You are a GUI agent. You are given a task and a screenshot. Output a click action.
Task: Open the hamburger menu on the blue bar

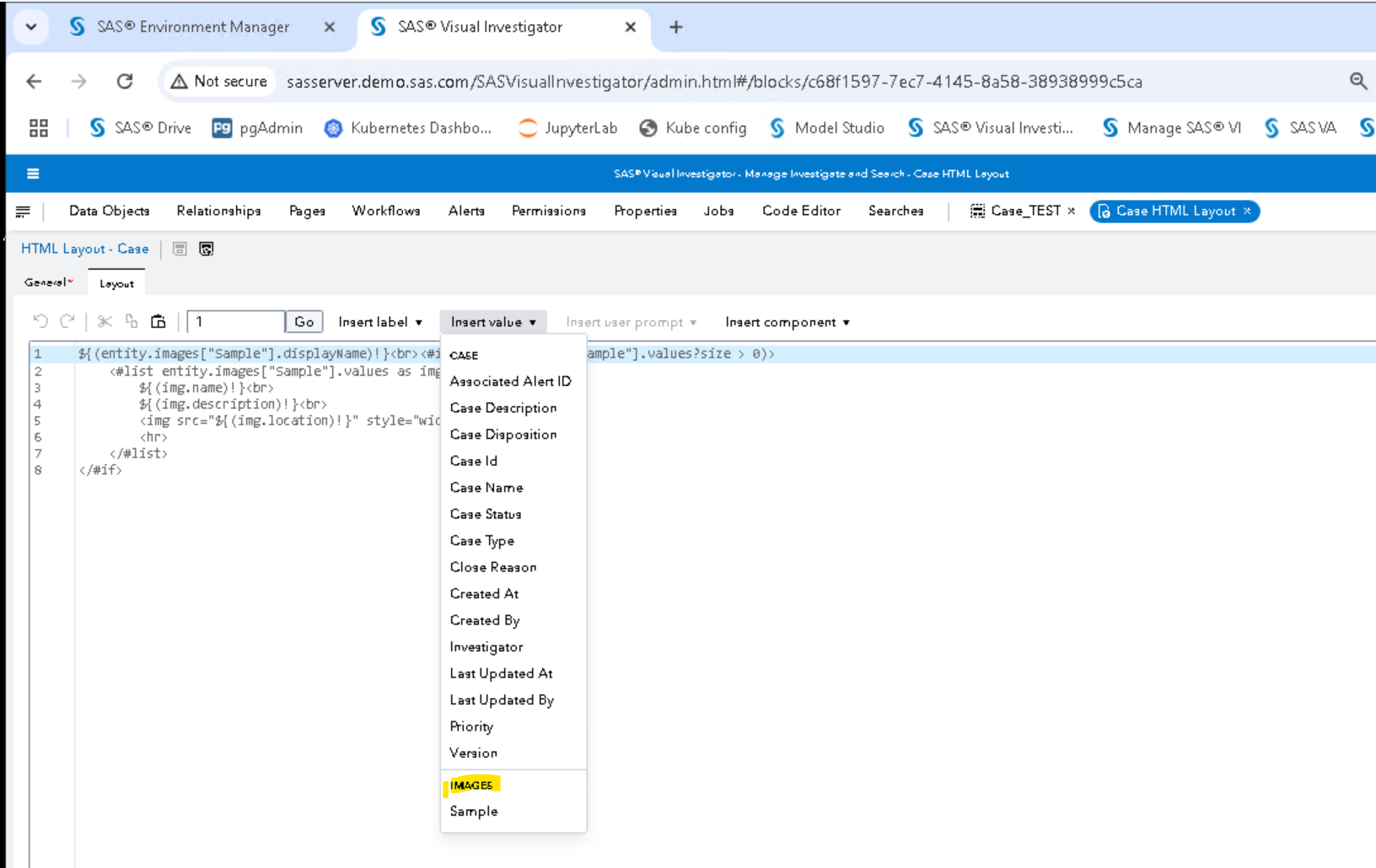coord(33,173)
